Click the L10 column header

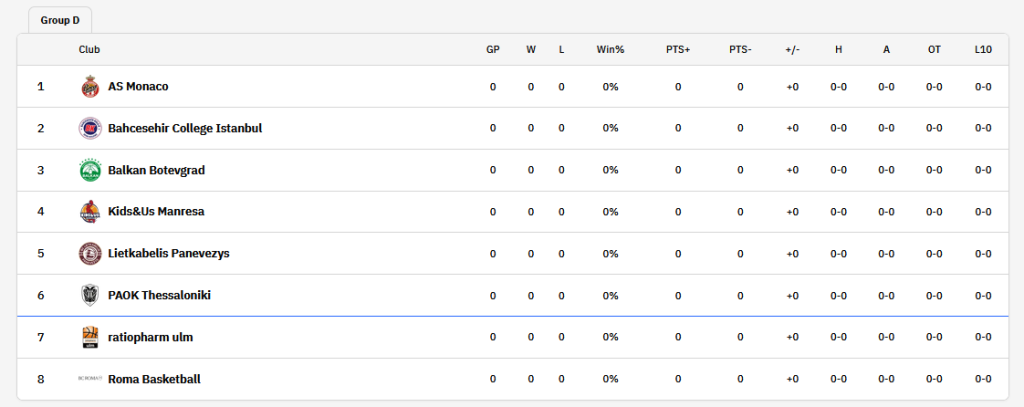tap(983, 50)
